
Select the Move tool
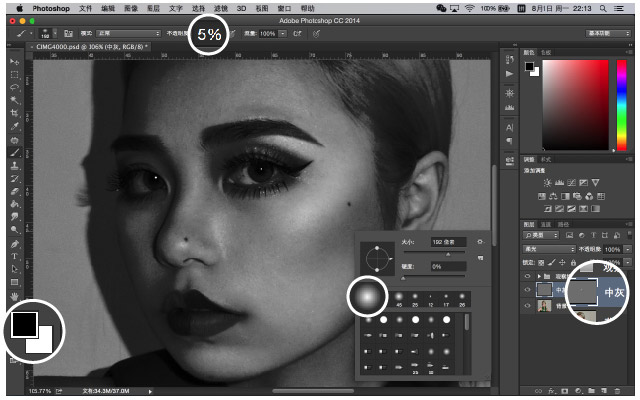point(15,60)
